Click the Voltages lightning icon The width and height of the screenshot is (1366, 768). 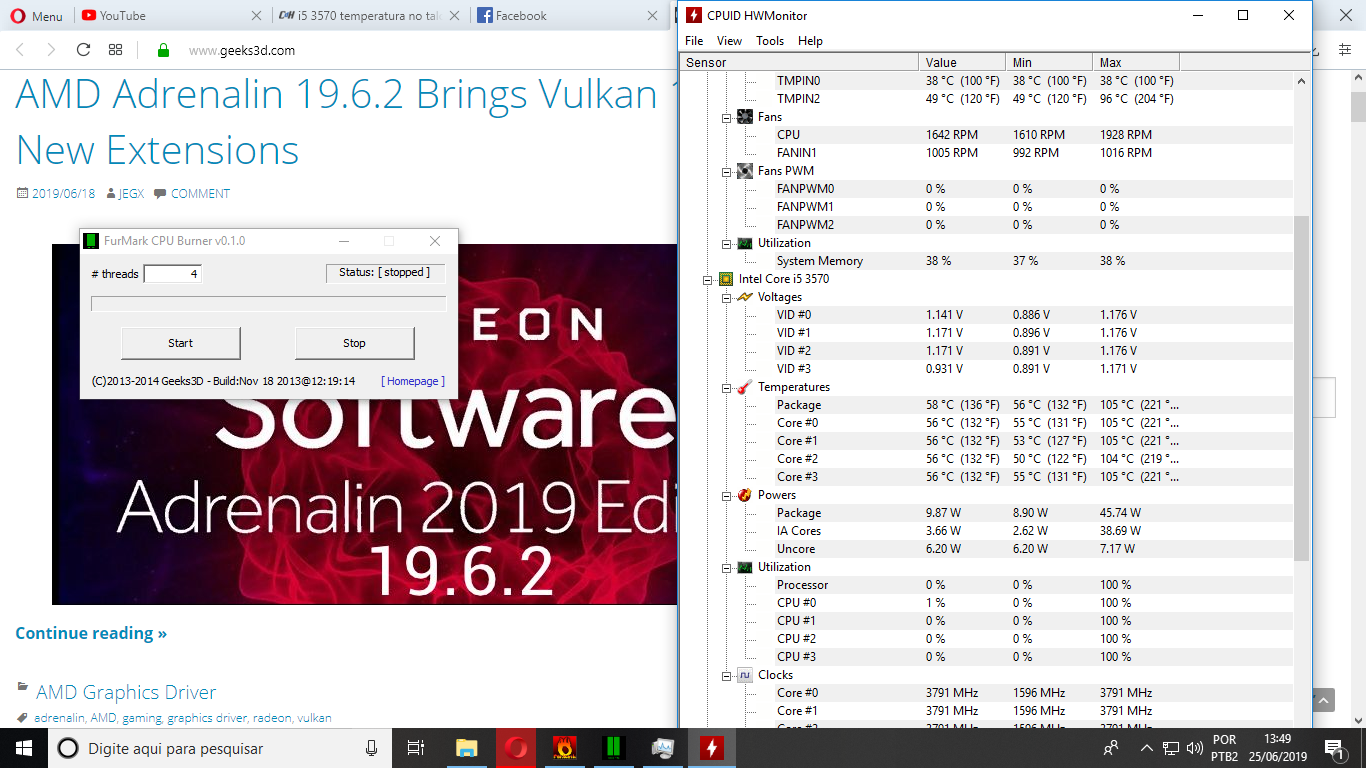point(745,297)
